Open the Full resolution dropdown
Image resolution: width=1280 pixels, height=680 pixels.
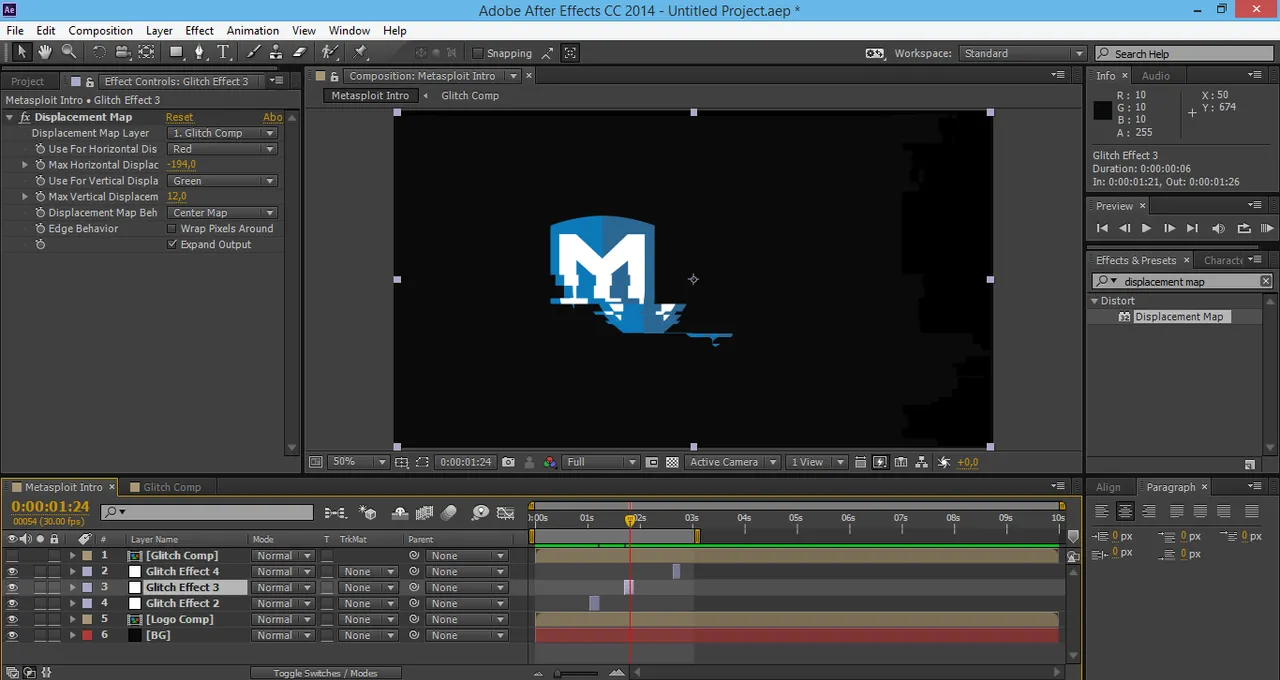601,462
